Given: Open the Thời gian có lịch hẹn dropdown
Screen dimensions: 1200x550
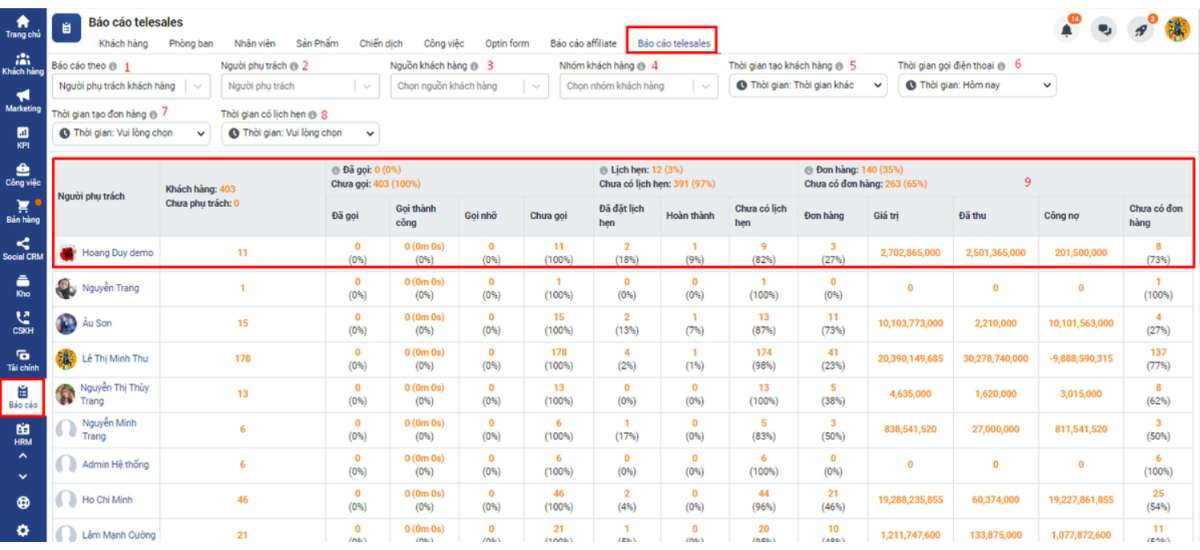Looking at the screenshot, I should pos(299,133).
